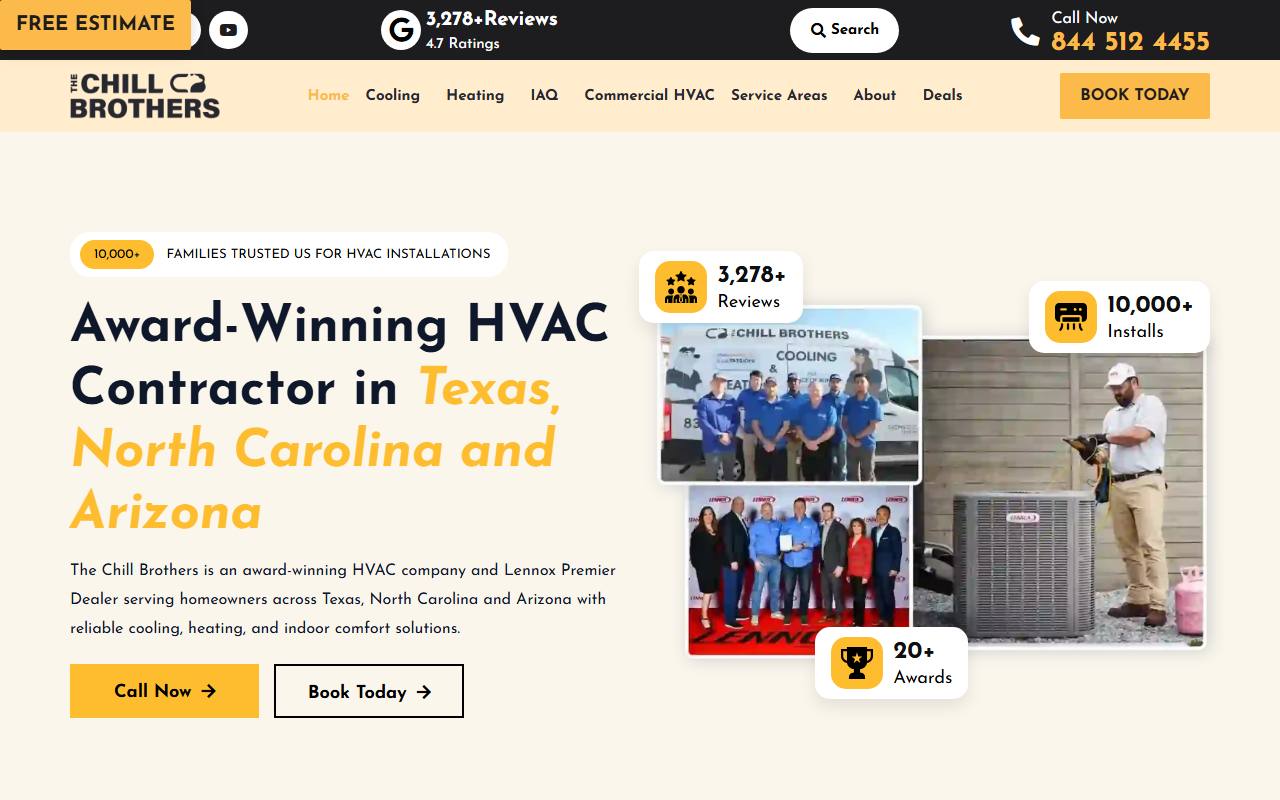The width and height of the screenshot is (1280, 800).
Task: Click the AC unit Installs icon
Action: click(x=1071, y=317)
